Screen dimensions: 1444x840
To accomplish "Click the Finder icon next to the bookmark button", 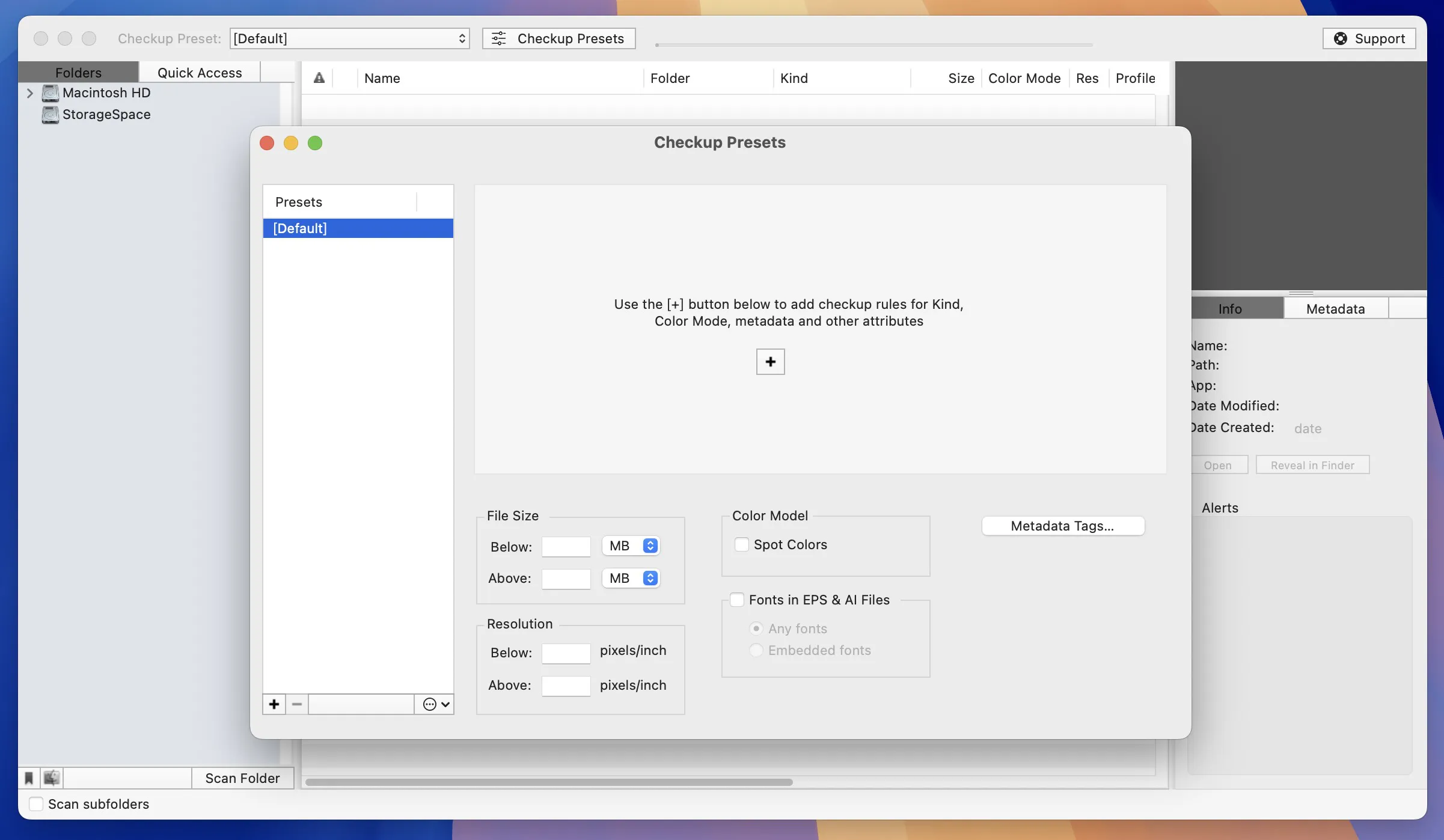I will pos(52,778).
